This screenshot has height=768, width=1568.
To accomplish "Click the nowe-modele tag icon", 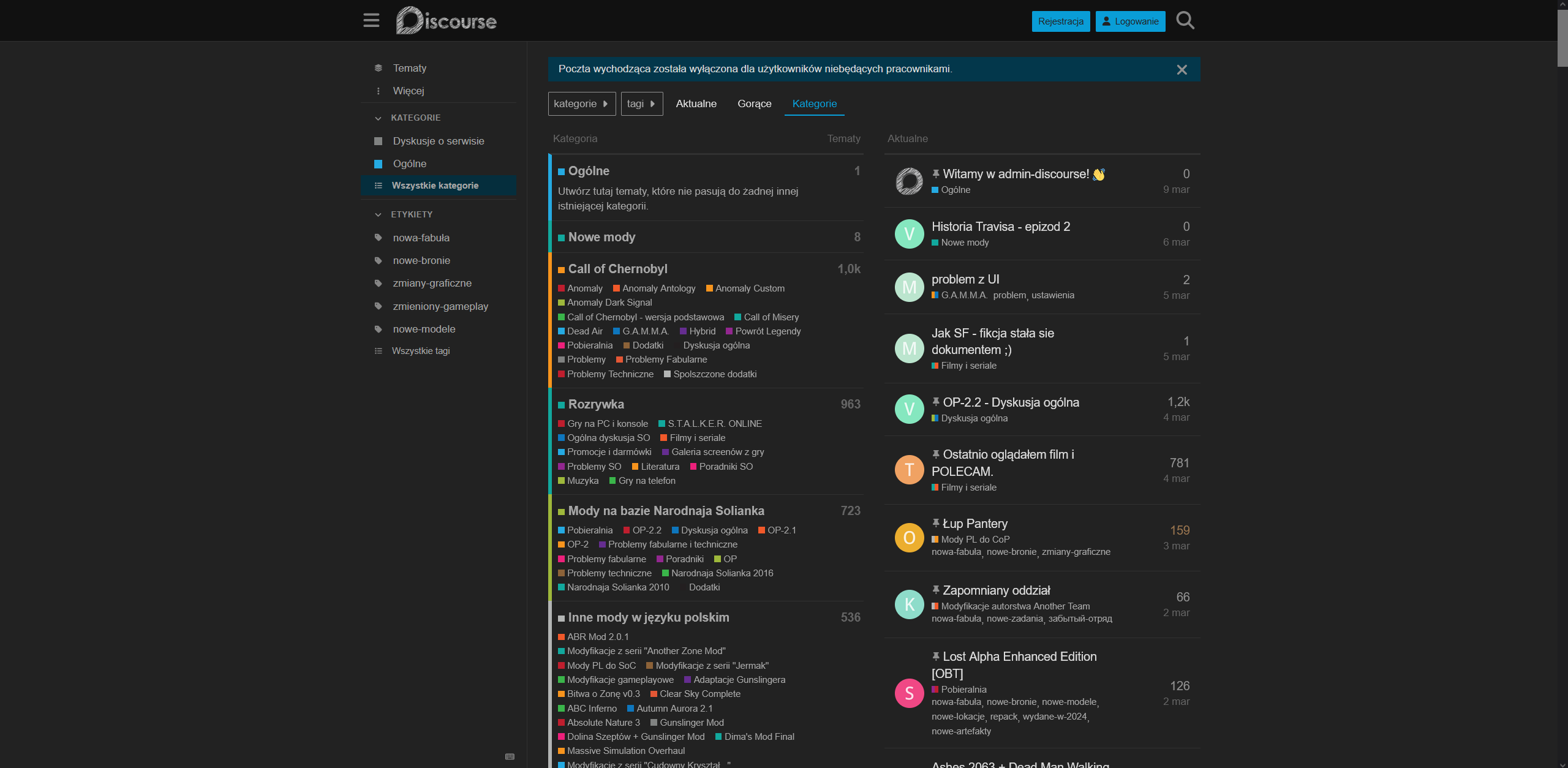I will pos(378,329).
